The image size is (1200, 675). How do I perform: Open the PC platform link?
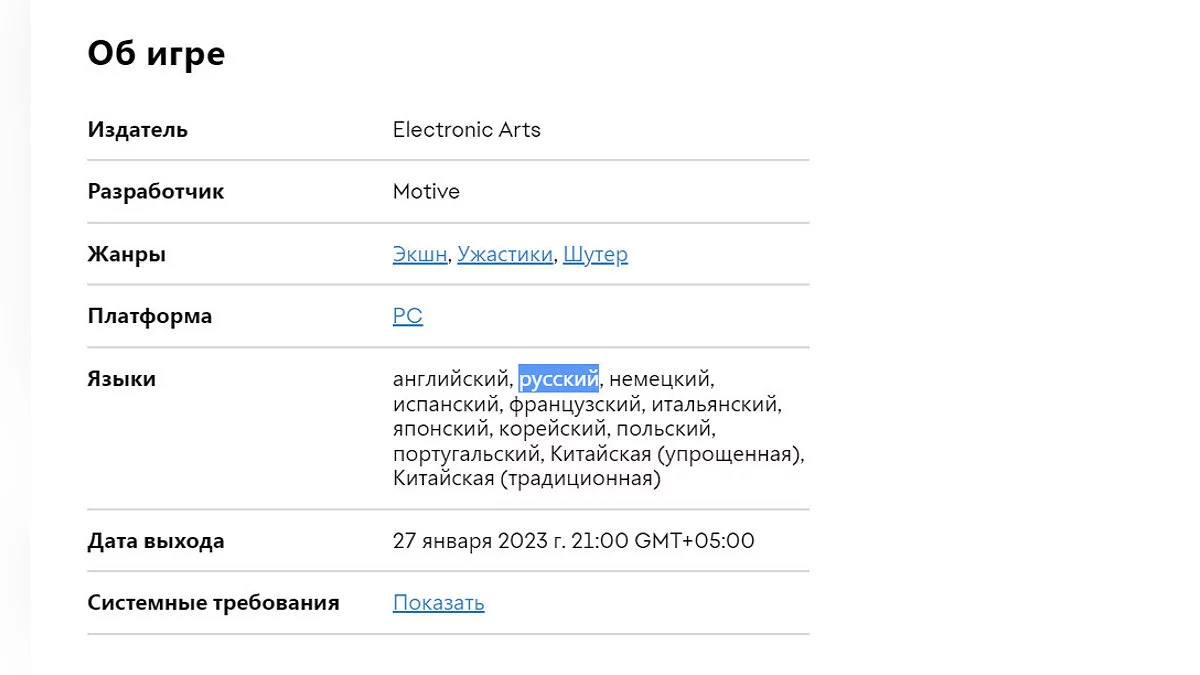[x=408, y=317]
